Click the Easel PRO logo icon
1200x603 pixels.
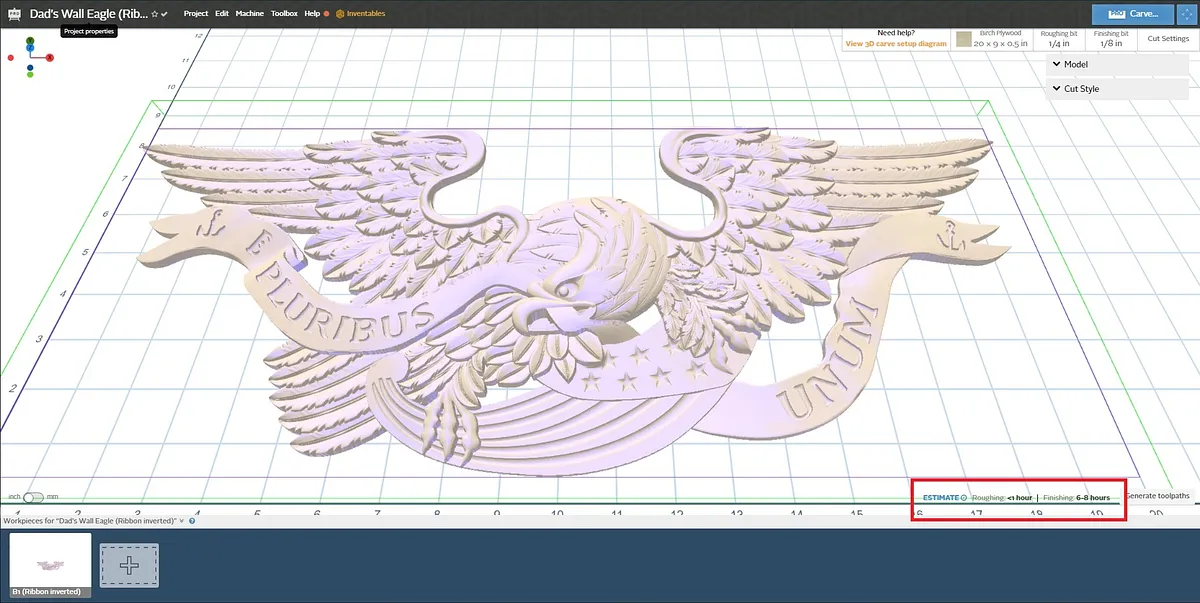click(14, 14)
